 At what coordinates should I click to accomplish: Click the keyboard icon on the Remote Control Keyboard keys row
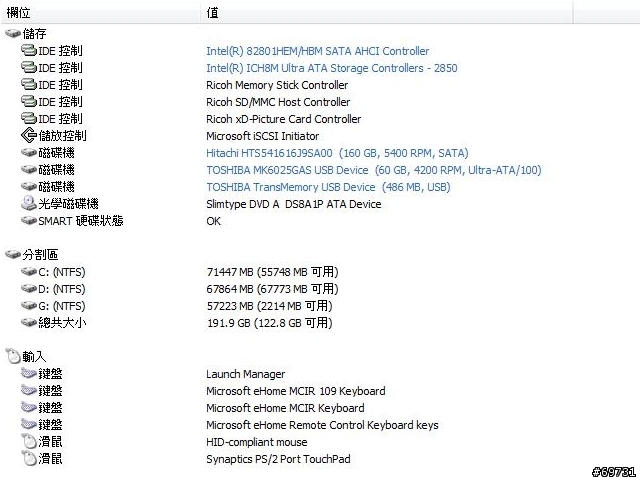click(x=29, y=424)
